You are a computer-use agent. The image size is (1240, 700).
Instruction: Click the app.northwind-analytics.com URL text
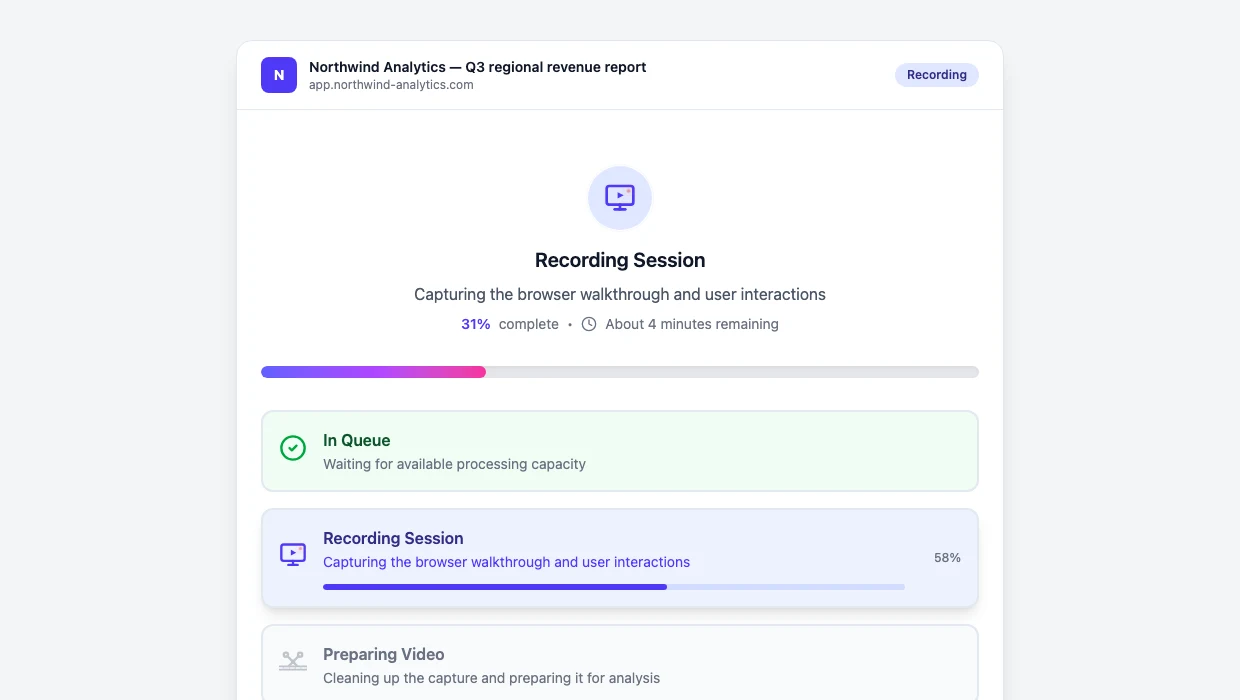pyautogui.click(x=391, y=85)
